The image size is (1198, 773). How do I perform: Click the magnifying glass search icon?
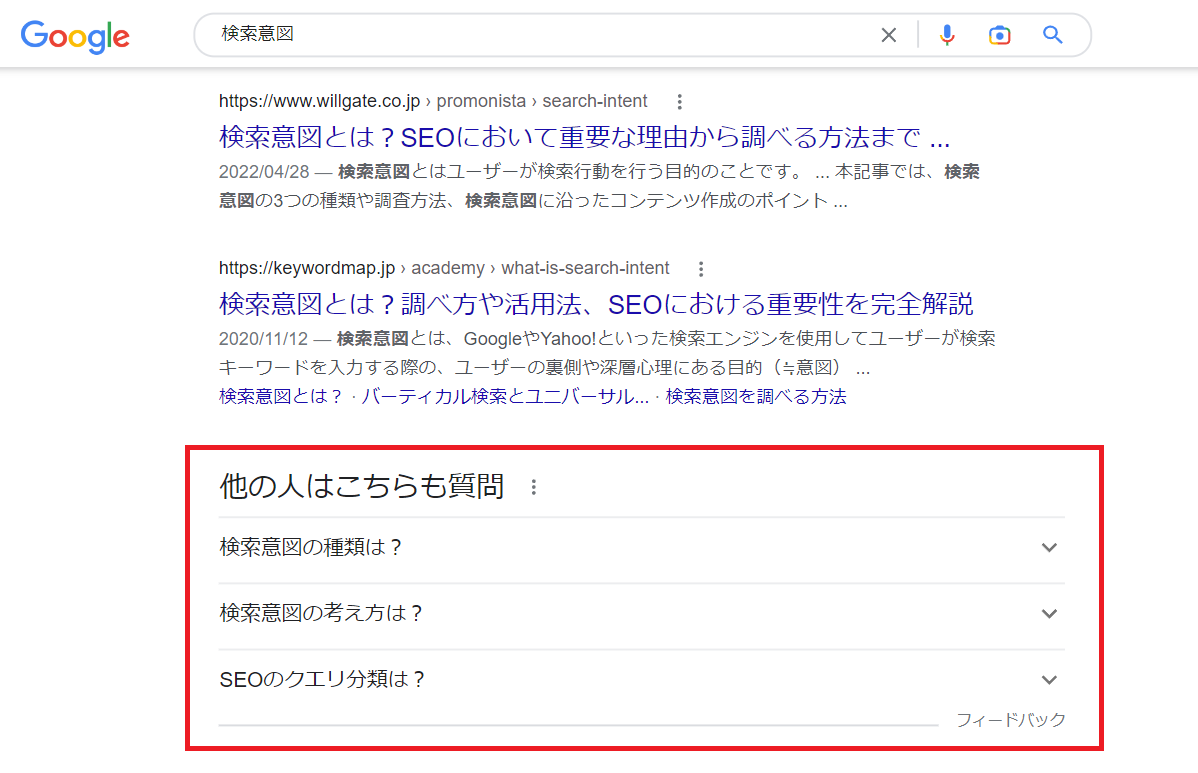(1052, 35)
